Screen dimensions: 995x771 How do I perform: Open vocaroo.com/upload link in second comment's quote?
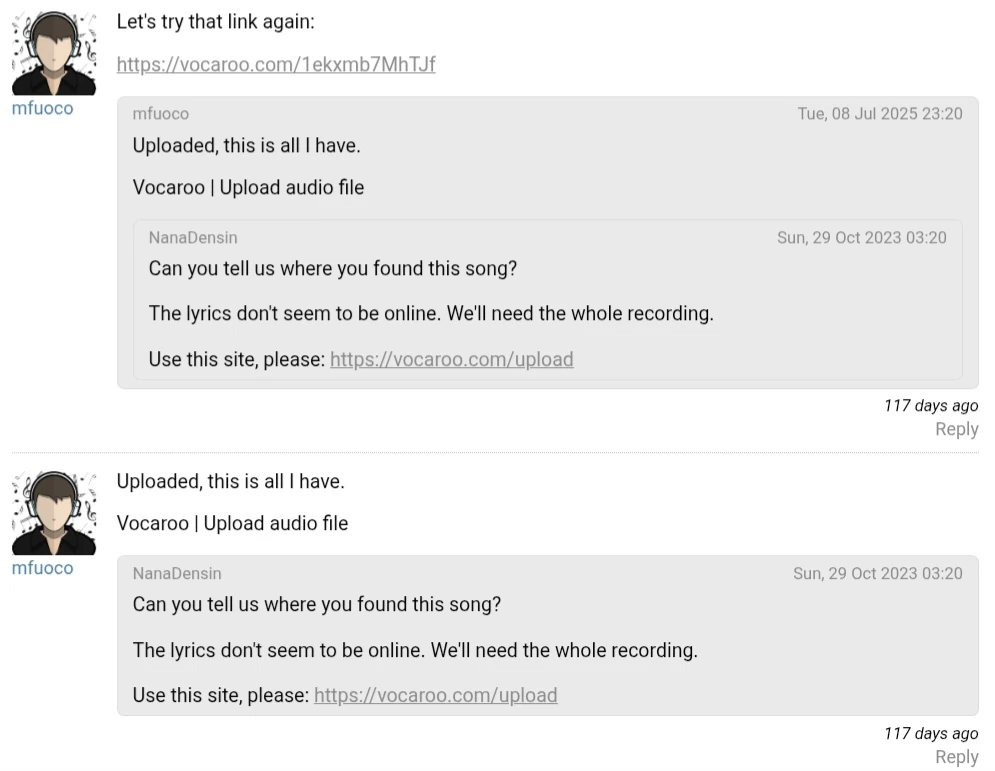(x=435, y=695)
